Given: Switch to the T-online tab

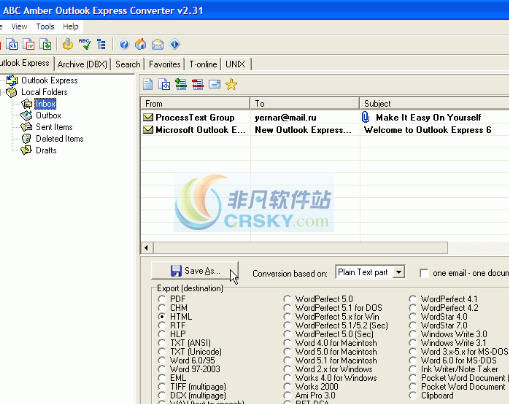Looking at the screenshot, I should 203,64.
